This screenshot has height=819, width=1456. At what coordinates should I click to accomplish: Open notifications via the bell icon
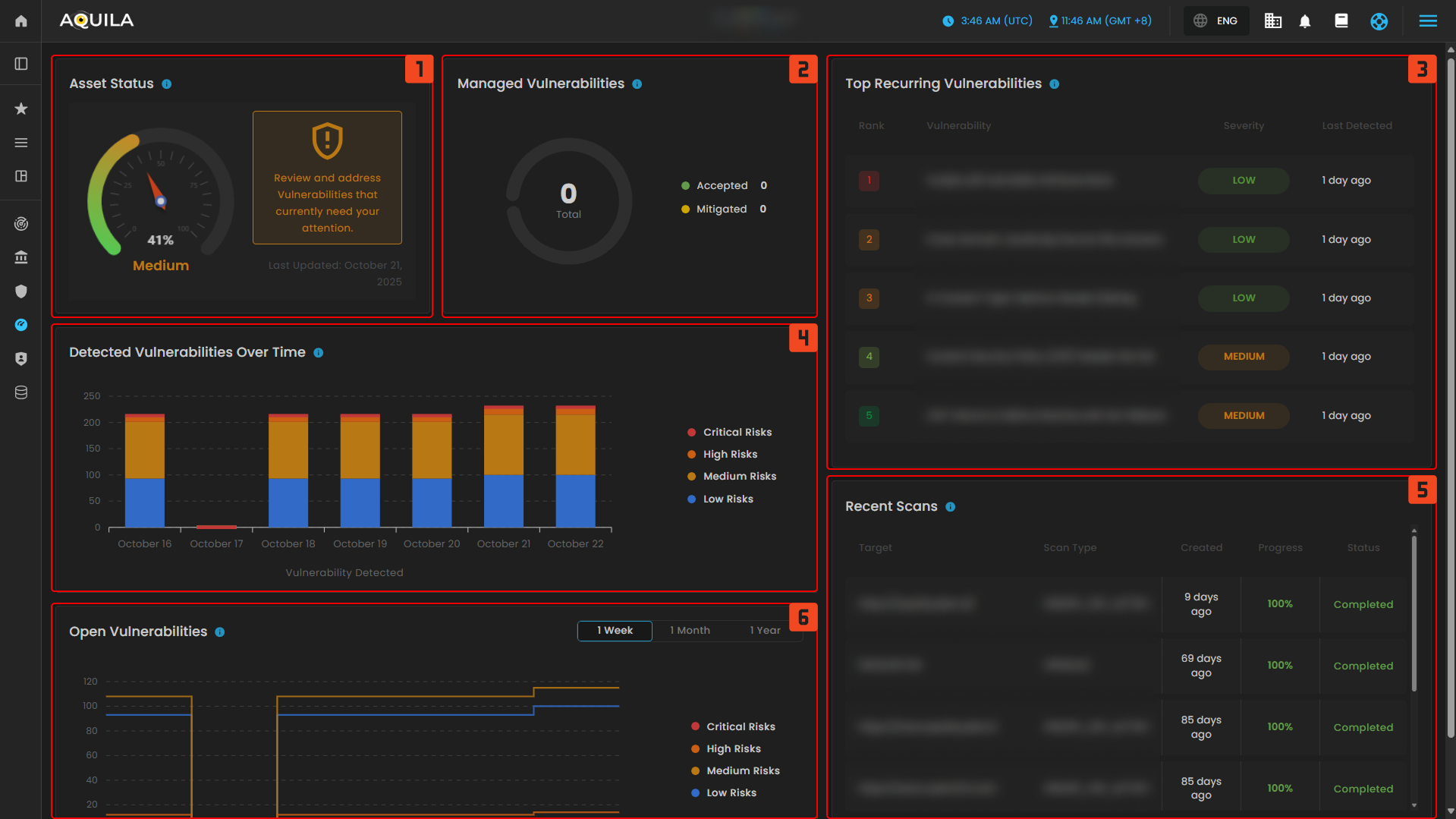click(1305, 21)
